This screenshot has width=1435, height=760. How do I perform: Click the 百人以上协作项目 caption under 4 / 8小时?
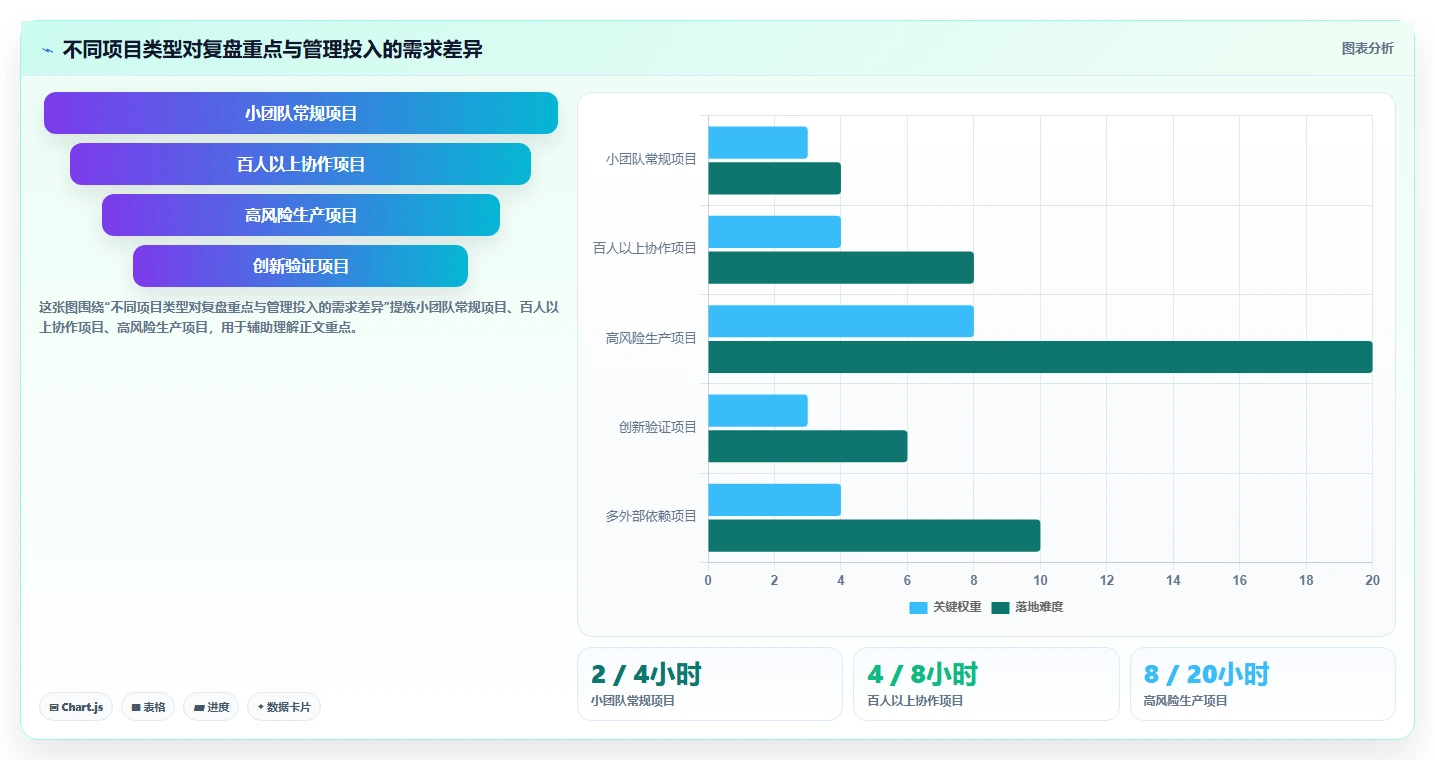[x=915, y=701]
